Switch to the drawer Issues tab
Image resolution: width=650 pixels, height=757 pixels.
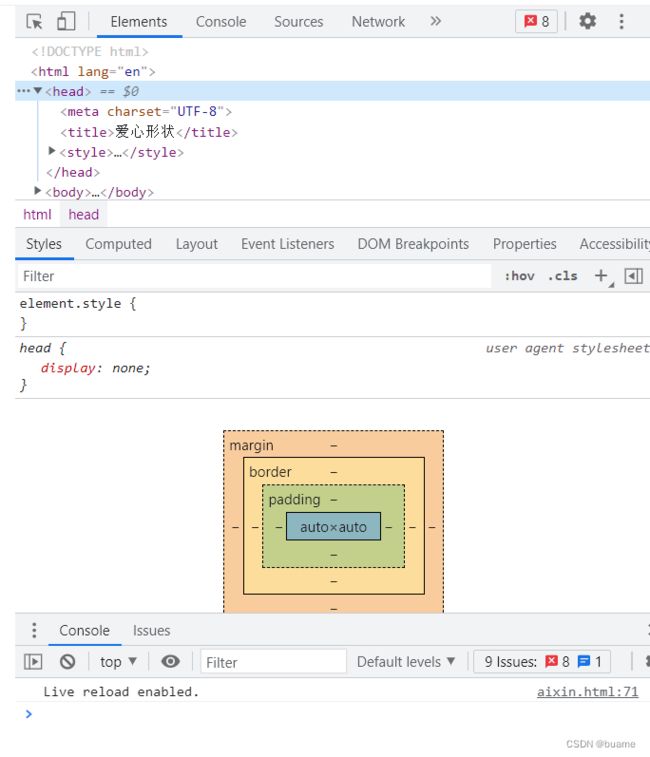pyautogui.click(x=151, y=631)
